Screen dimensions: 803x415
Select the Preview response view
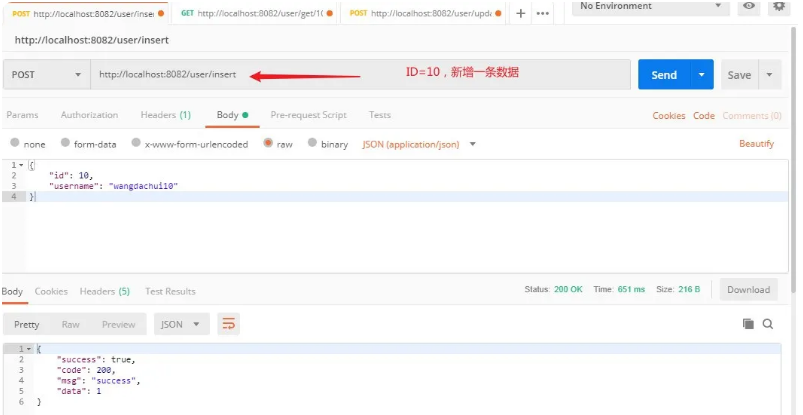point(118,324)
